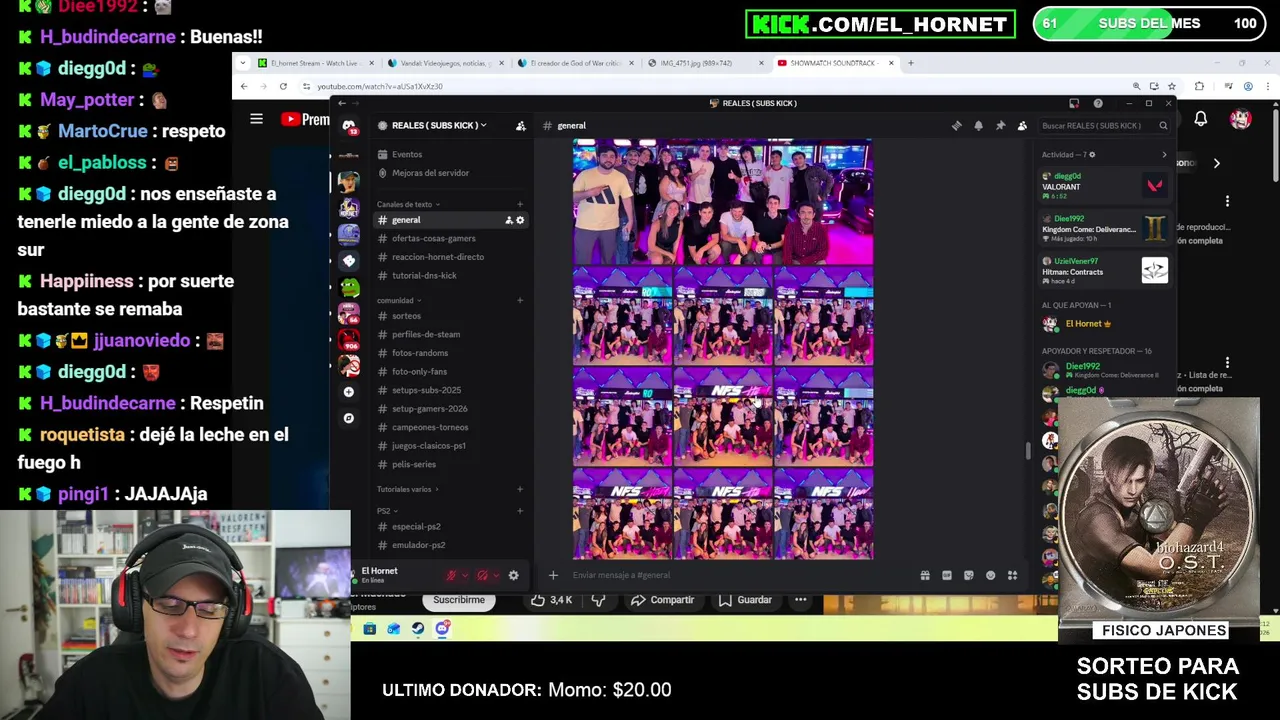Select the Hornet server icon in sidebar
The height and width of the screenshot is (720, 1280).
(349, 208)
